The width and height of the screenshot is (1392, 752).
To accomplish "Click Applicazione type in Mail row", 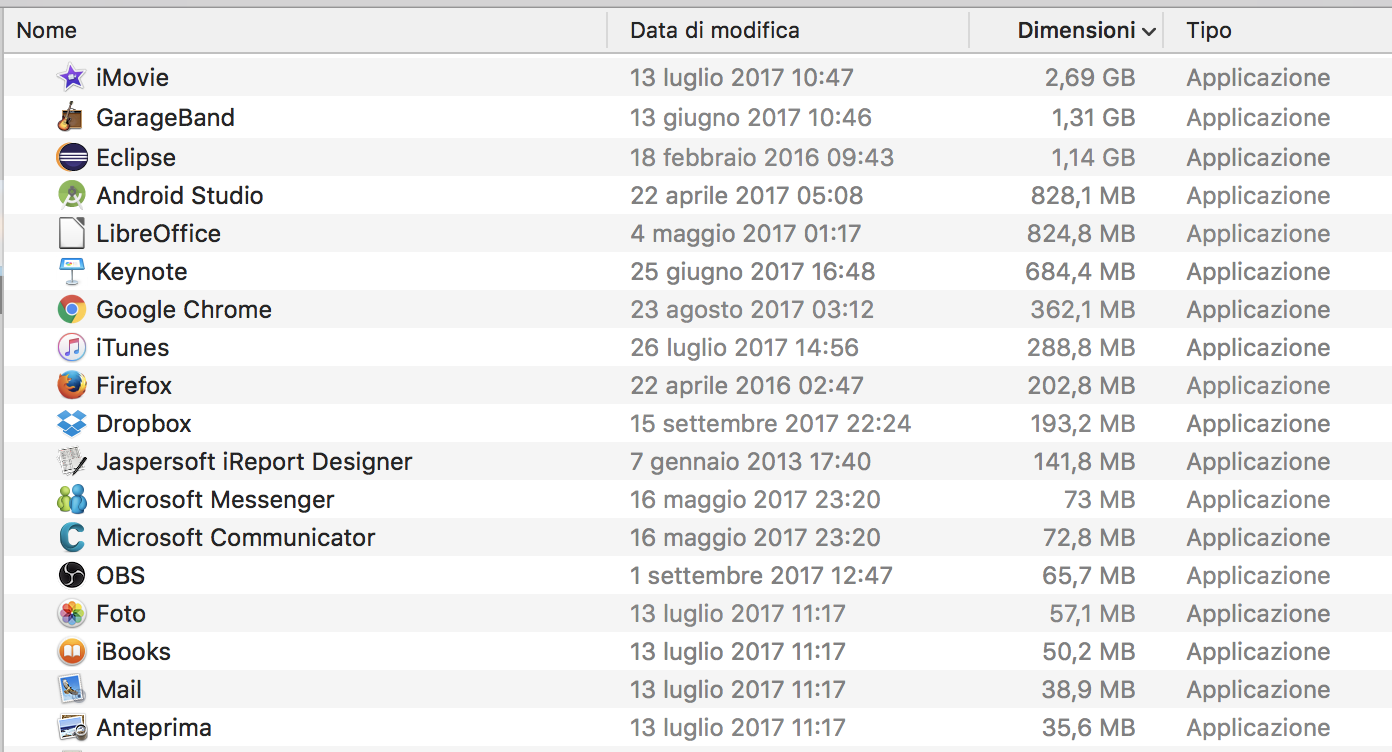I will 1258,689.
